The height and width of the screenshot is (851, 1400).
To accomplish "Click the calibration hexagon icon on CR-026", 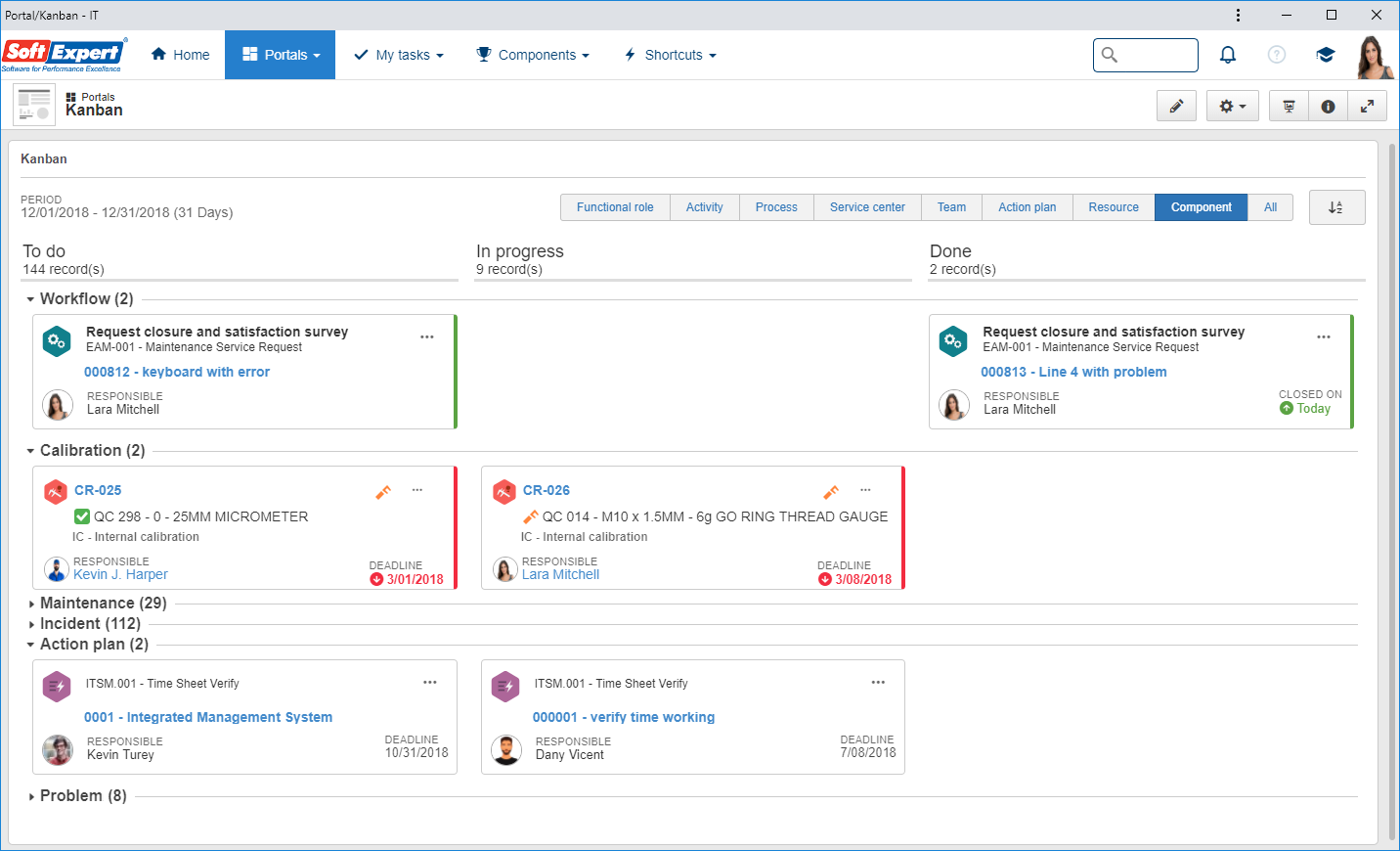I will (x=504, y=491).
